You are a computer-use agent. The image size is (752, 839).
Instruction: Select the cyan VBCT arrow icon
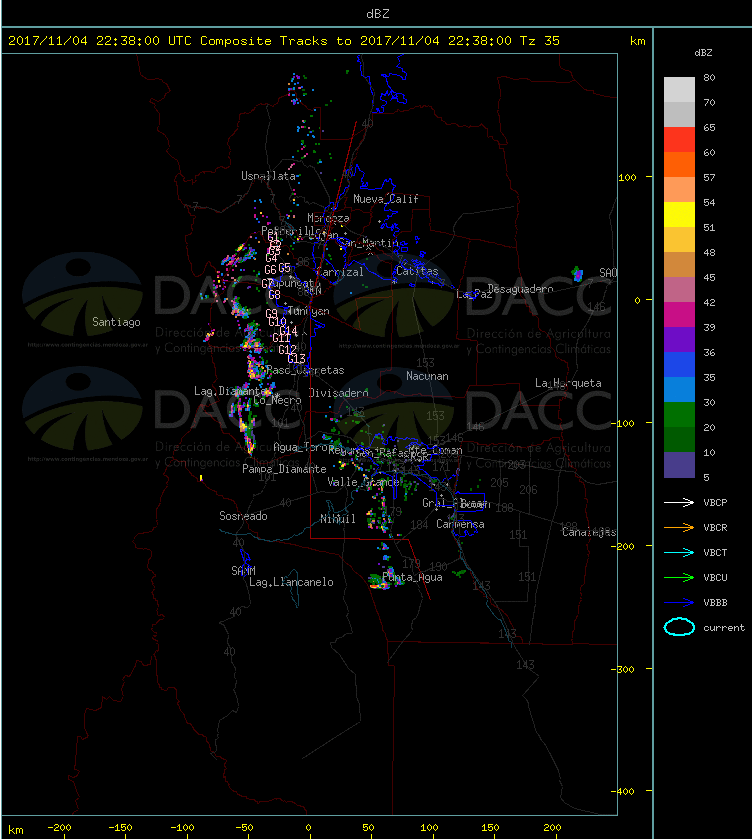tap(678, 552)
